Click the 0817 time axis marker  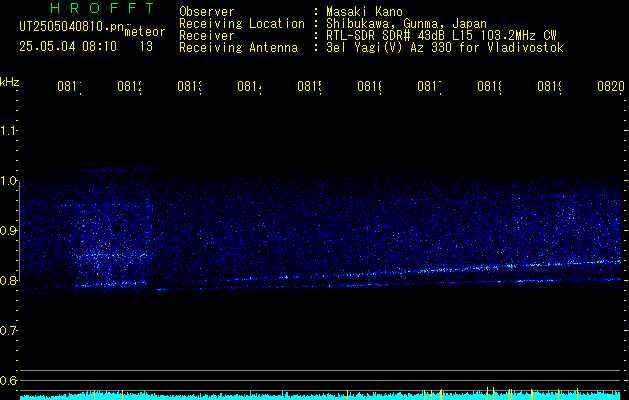(429, 87)
